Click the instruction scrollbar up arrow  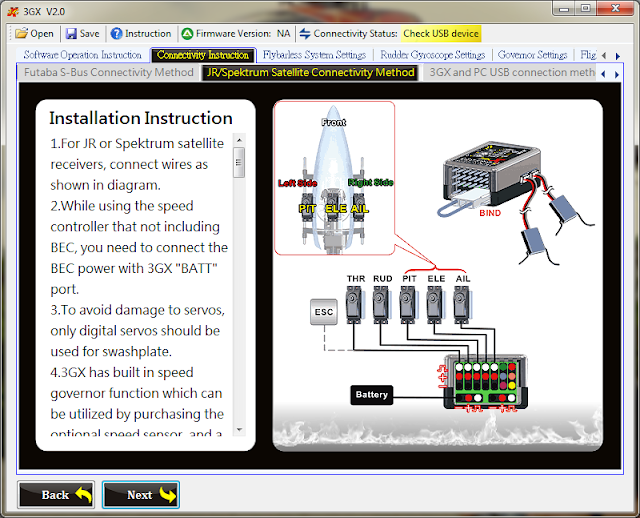pos(239,140)
